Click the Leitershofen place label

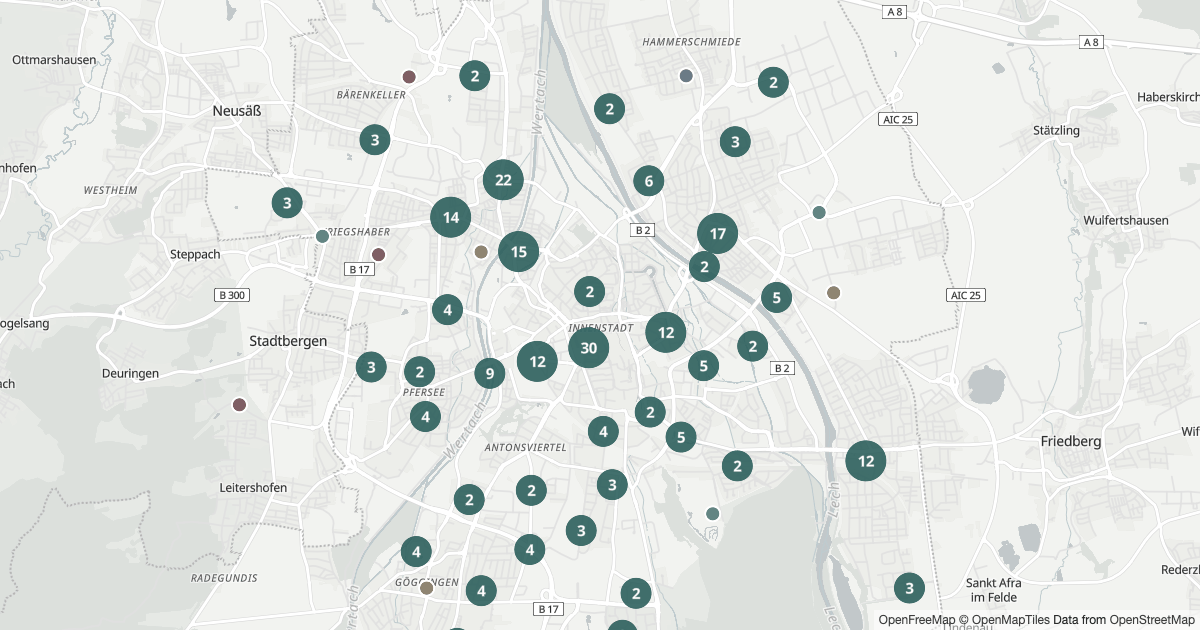click(x=253, y=488)
